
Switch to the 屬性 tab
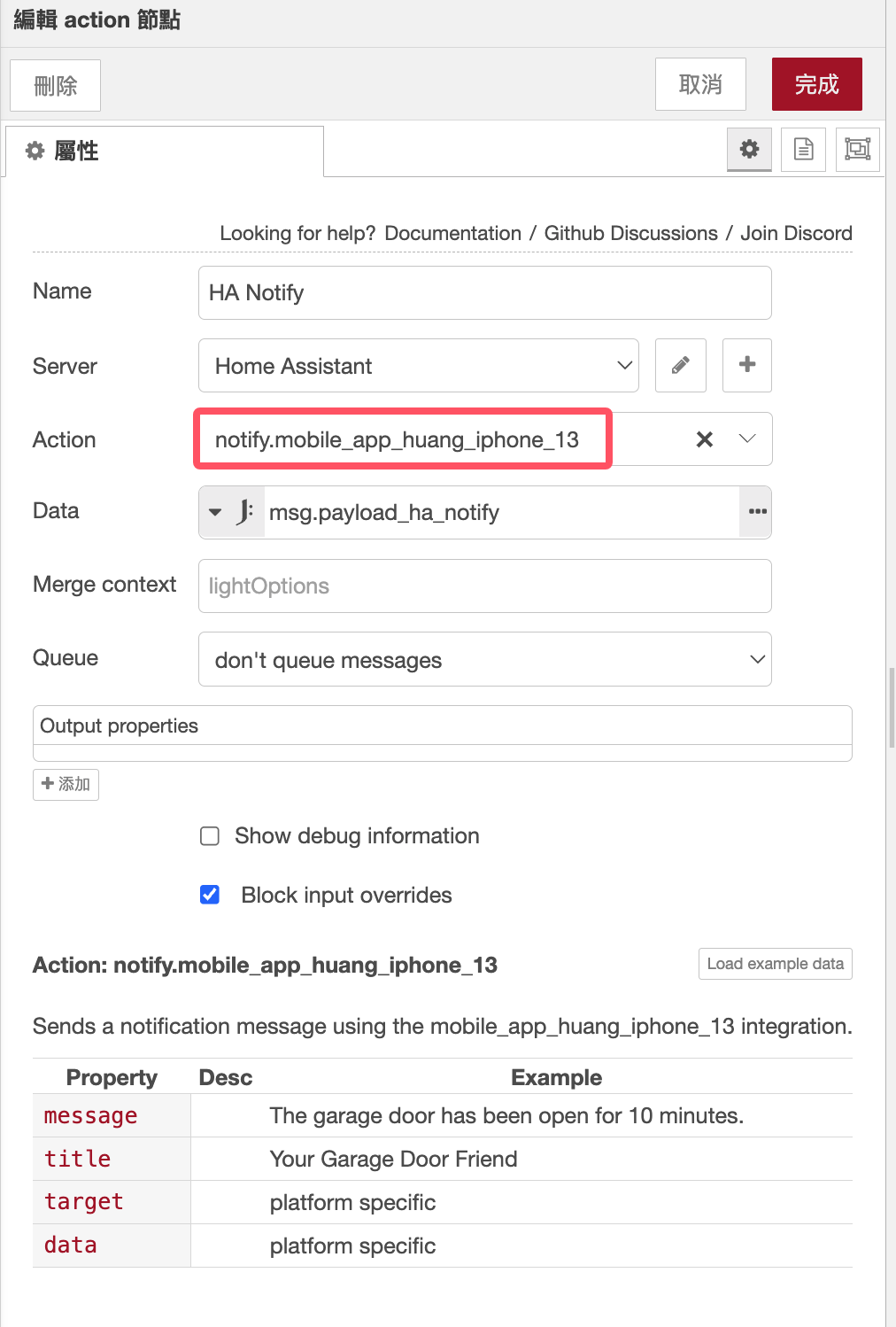[x=164, y=151]
